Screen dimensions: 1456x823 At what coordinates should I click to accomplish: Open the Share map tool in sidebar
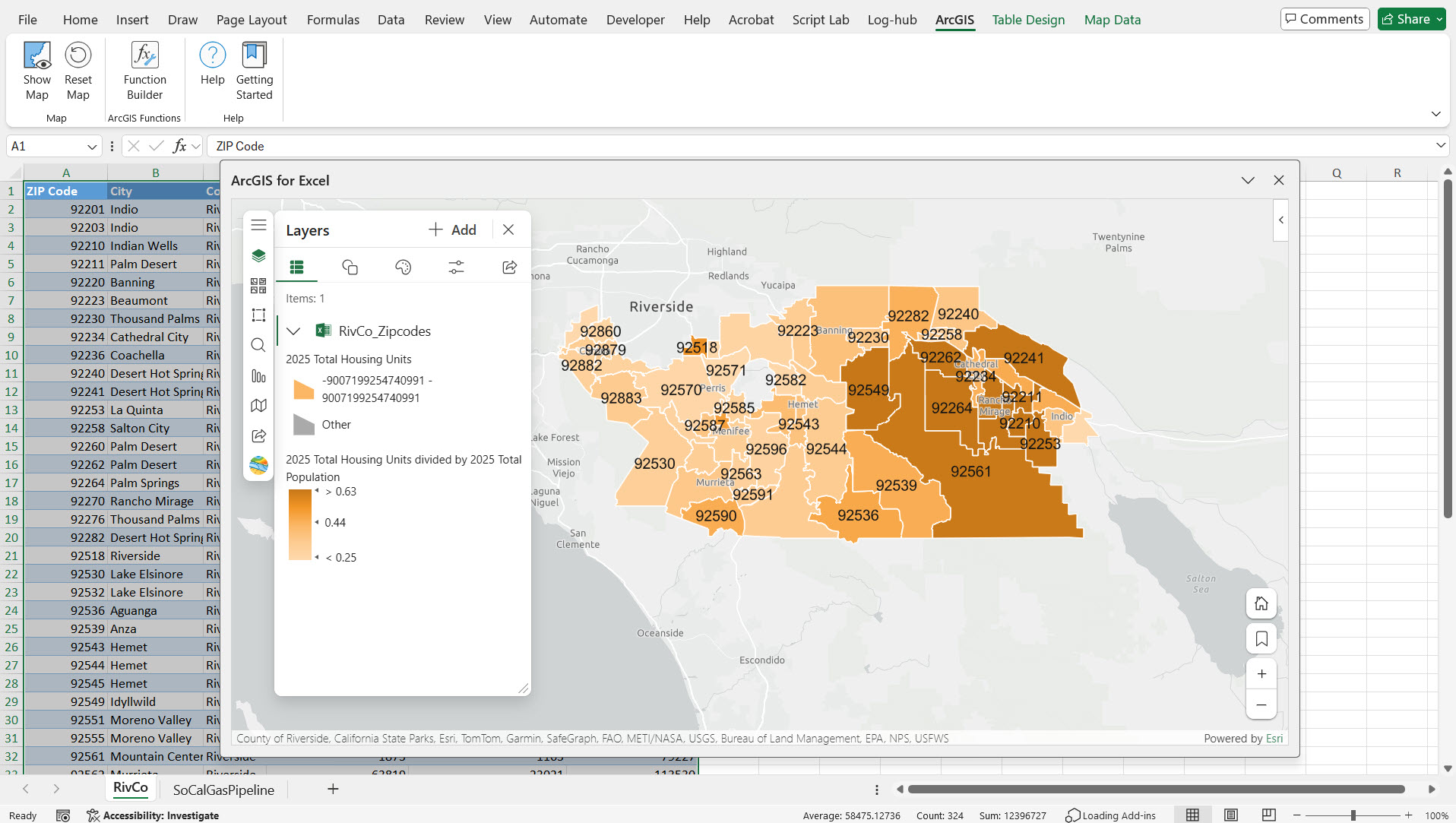pos(258,435)
